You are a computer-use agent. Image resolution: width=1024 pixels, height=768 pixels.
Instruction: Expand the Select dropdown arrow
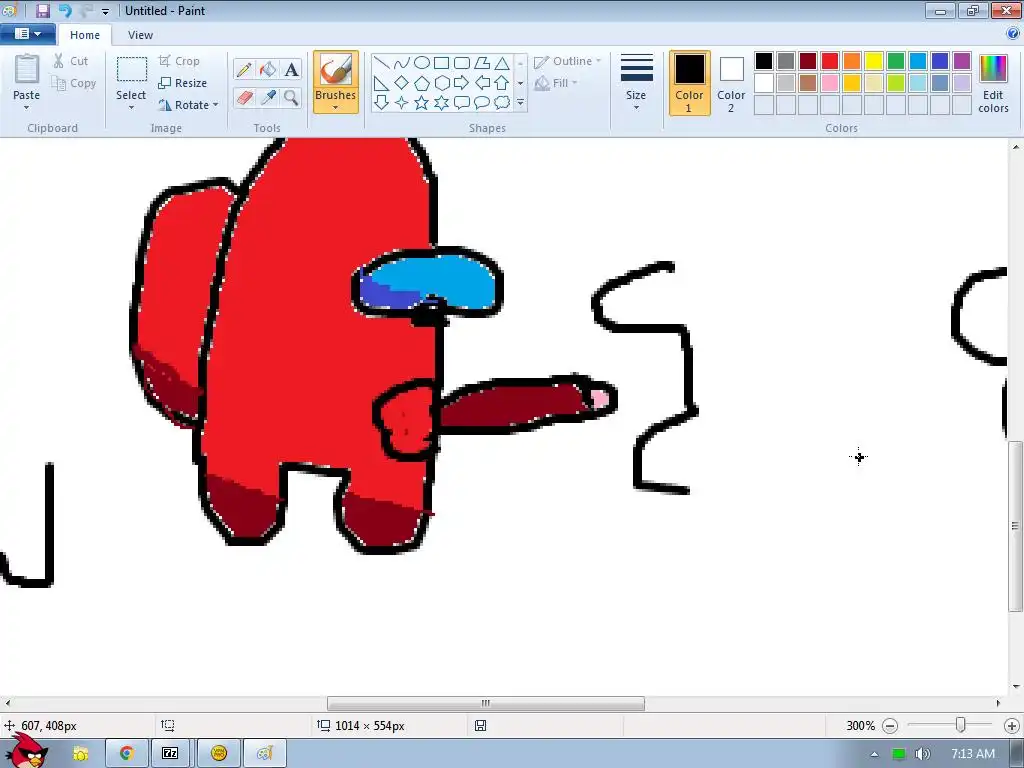point(131,107)
